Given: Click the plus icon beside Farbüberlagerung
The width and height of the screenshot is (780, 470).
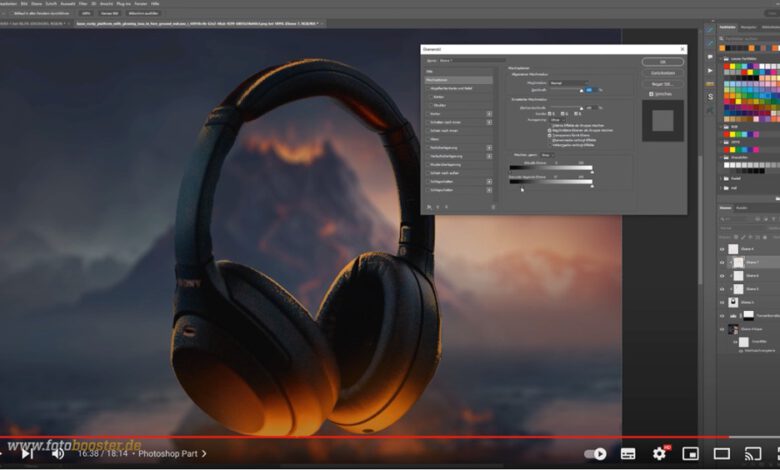Looking at the screenshot, I should (489, 146).
